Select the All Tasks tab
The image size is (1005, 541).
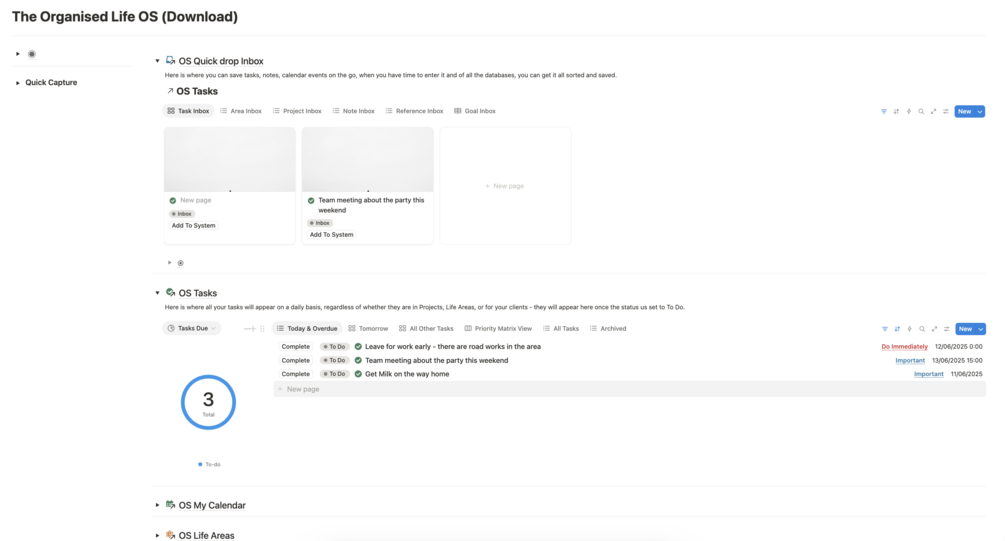click(561, 328)
